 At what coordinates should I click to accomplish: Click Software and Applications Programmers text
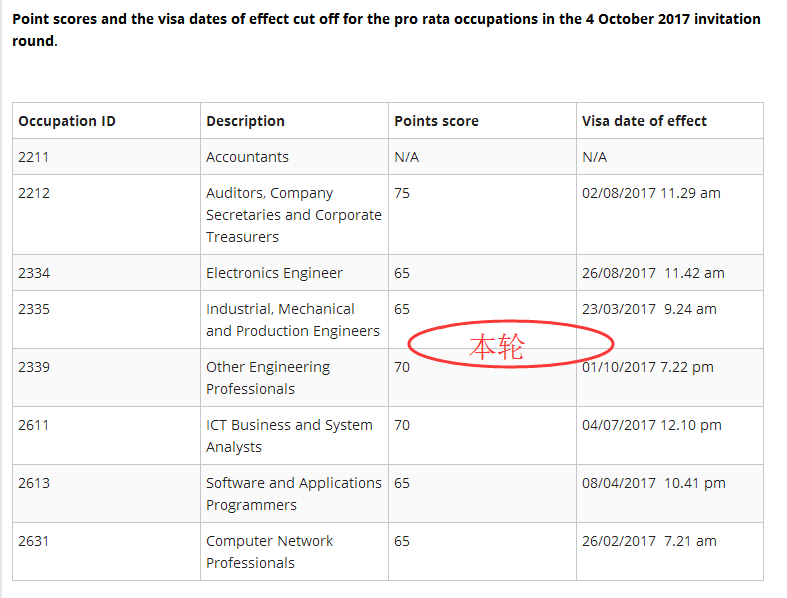[x=293, y=494]
